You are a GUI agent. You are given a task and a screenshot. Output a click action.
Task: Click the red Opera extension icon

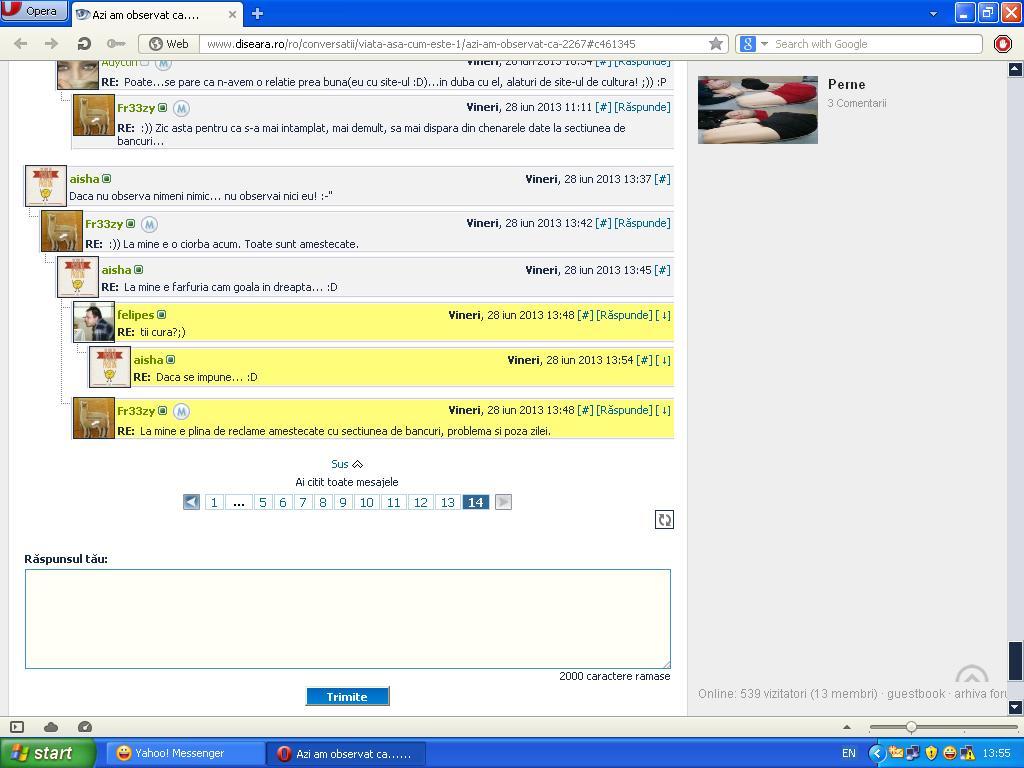(x=1002, y=44)
